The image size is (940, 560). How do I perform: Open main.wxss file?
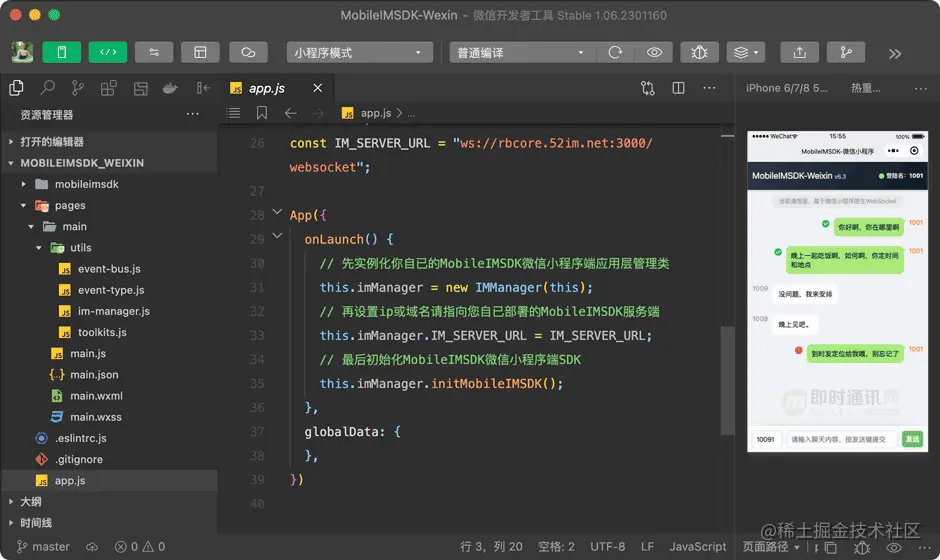(110, 417)
